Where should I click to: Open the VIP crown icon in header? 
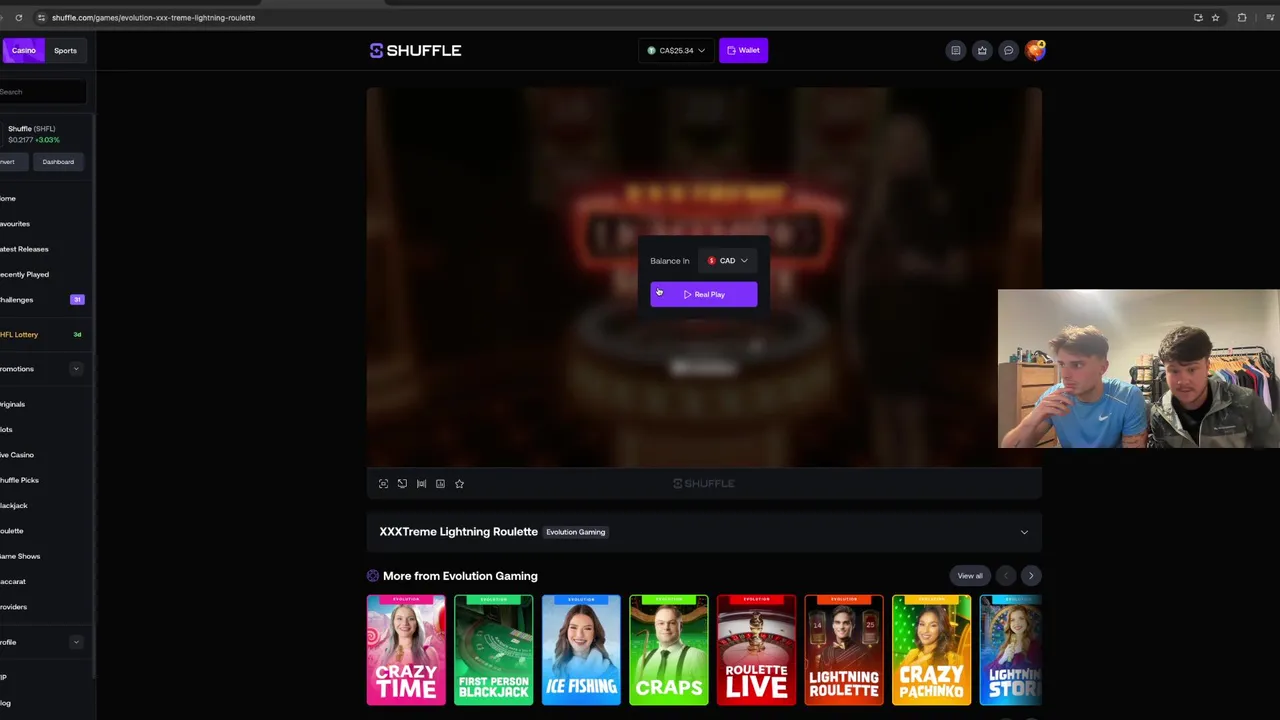coord(982,50)
